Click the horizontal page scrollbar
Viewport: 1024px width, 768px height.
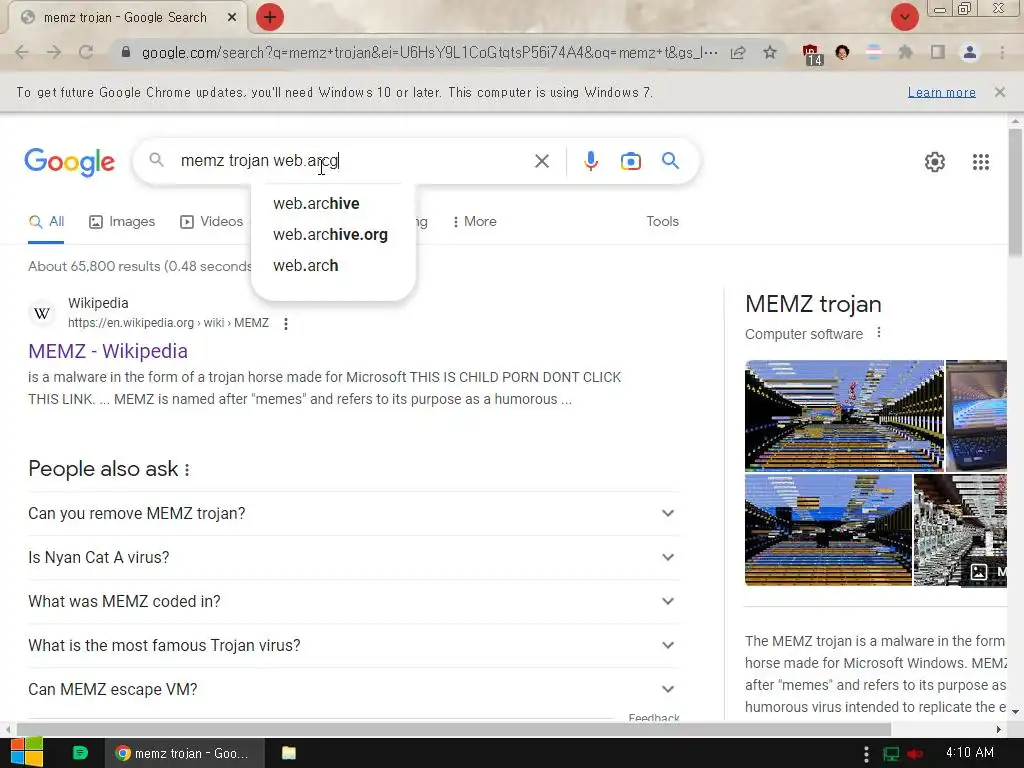454,729
